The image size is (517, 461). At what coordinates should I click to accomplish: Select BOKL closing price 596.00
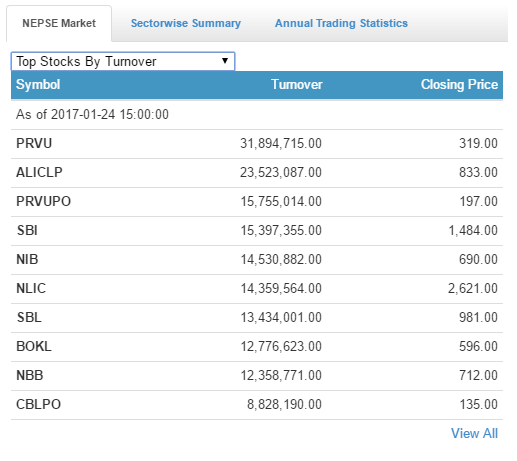478,346
